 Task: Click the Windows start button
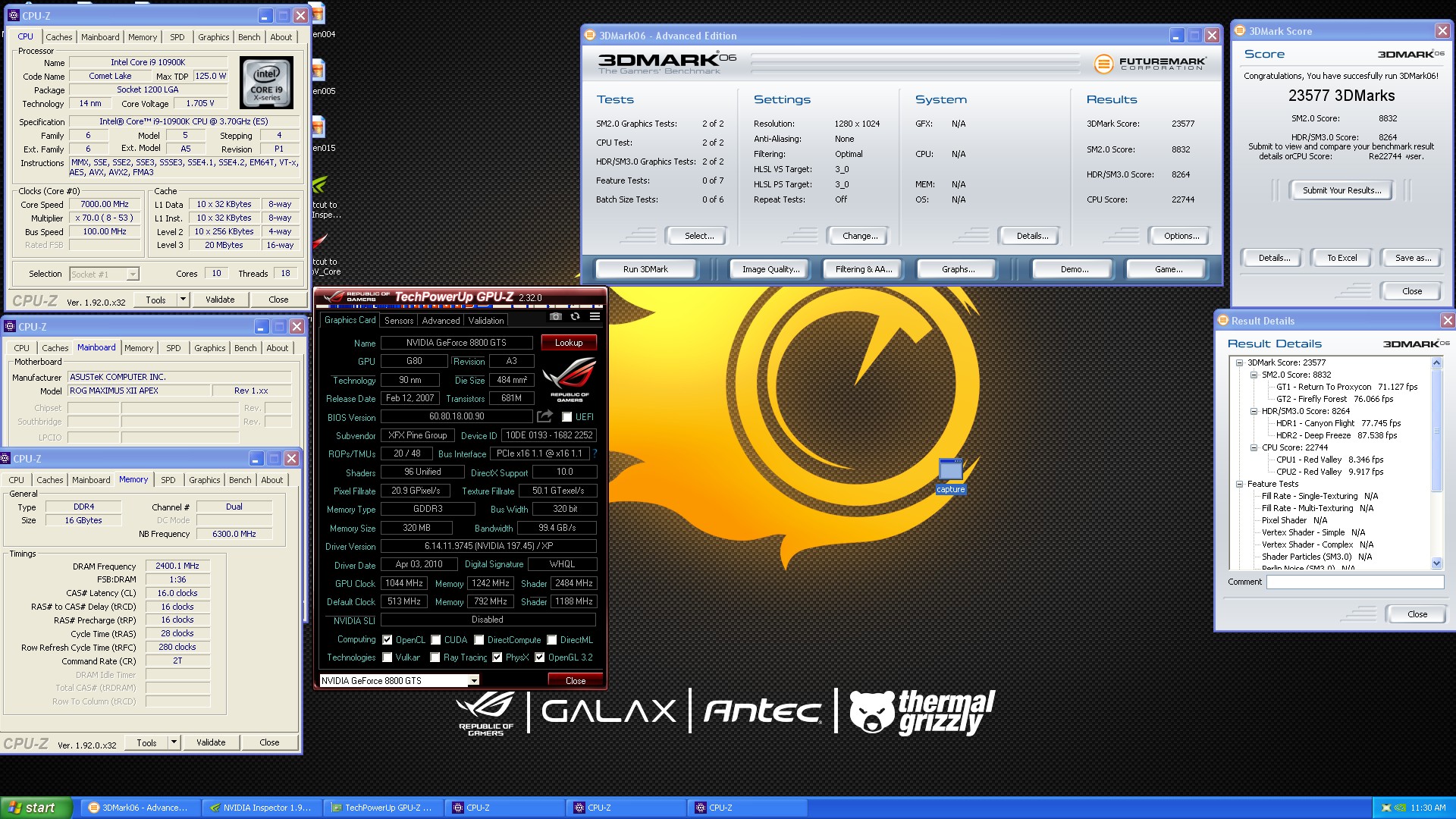[x=36, y=808]
